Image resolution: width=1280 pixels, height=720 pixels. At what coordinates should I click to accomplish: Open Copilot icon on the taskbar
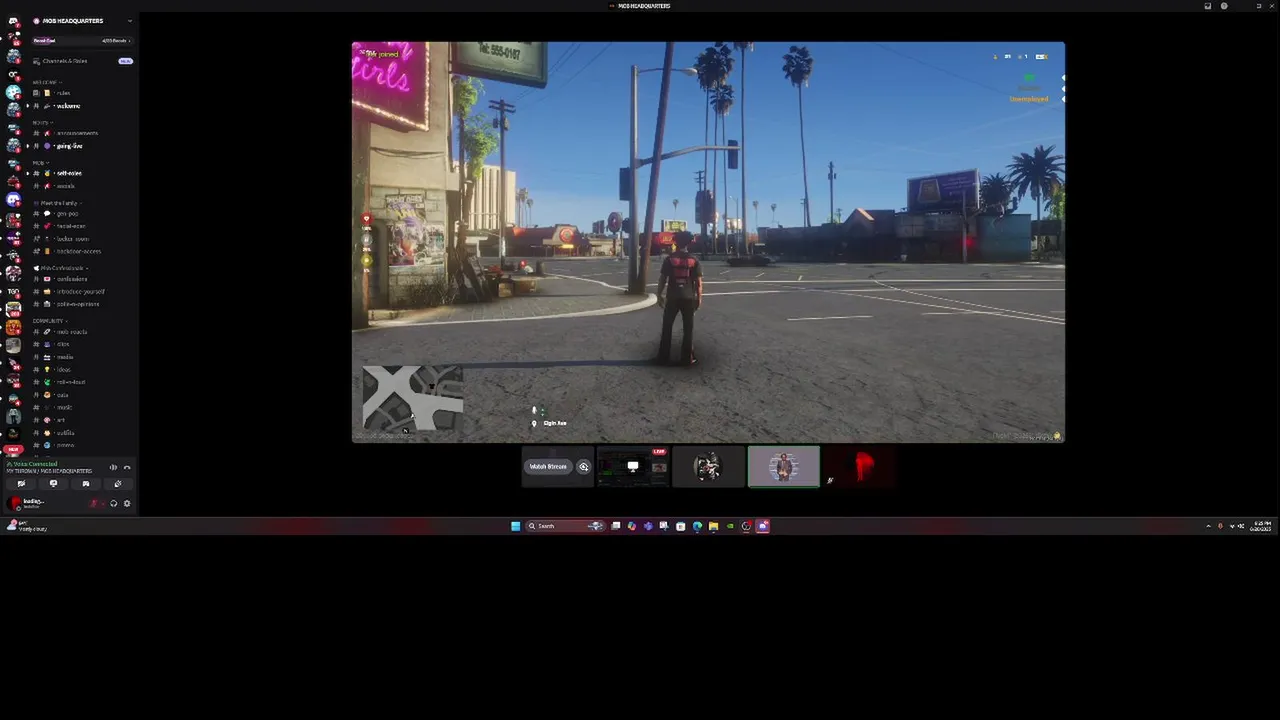click(632, 526)
